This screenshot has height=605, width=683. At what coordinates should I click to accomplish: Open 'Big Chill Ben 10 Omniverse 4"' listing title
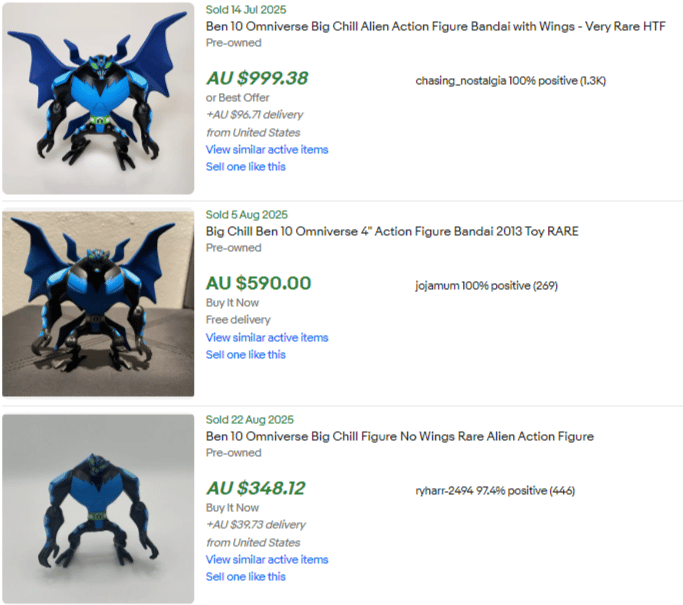click(x=392, y=231)
